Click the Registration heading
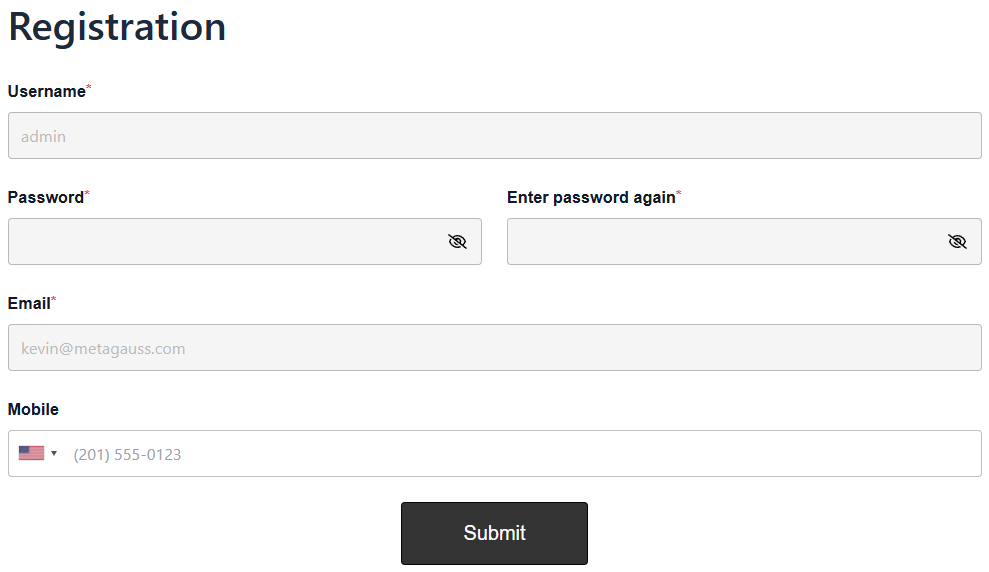This screenshot has width=989, height=572. pos(117,27)
